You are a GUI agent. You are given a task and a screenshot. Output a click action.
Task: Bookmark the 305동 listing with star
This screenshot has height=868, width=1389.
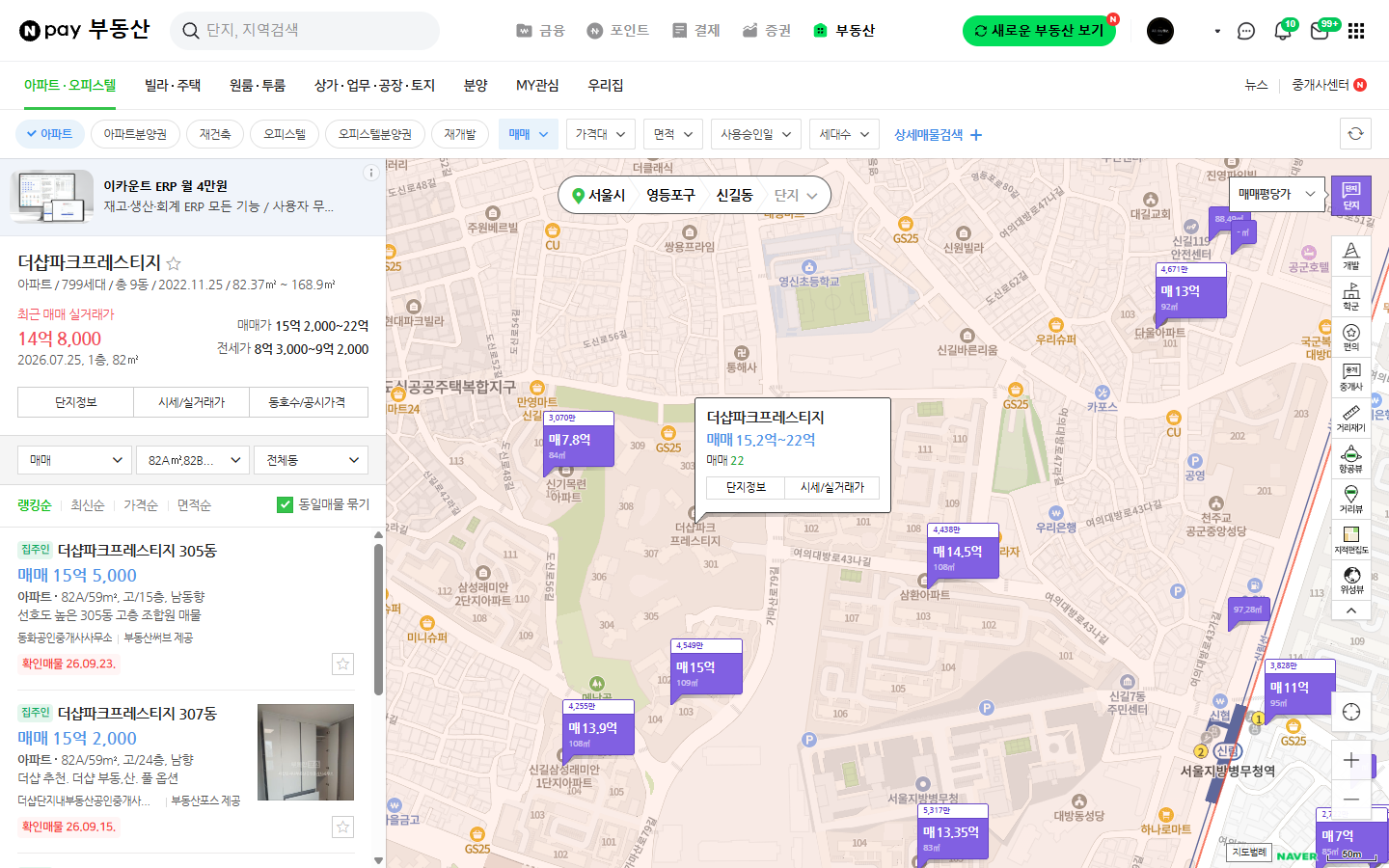click(342, 664)
